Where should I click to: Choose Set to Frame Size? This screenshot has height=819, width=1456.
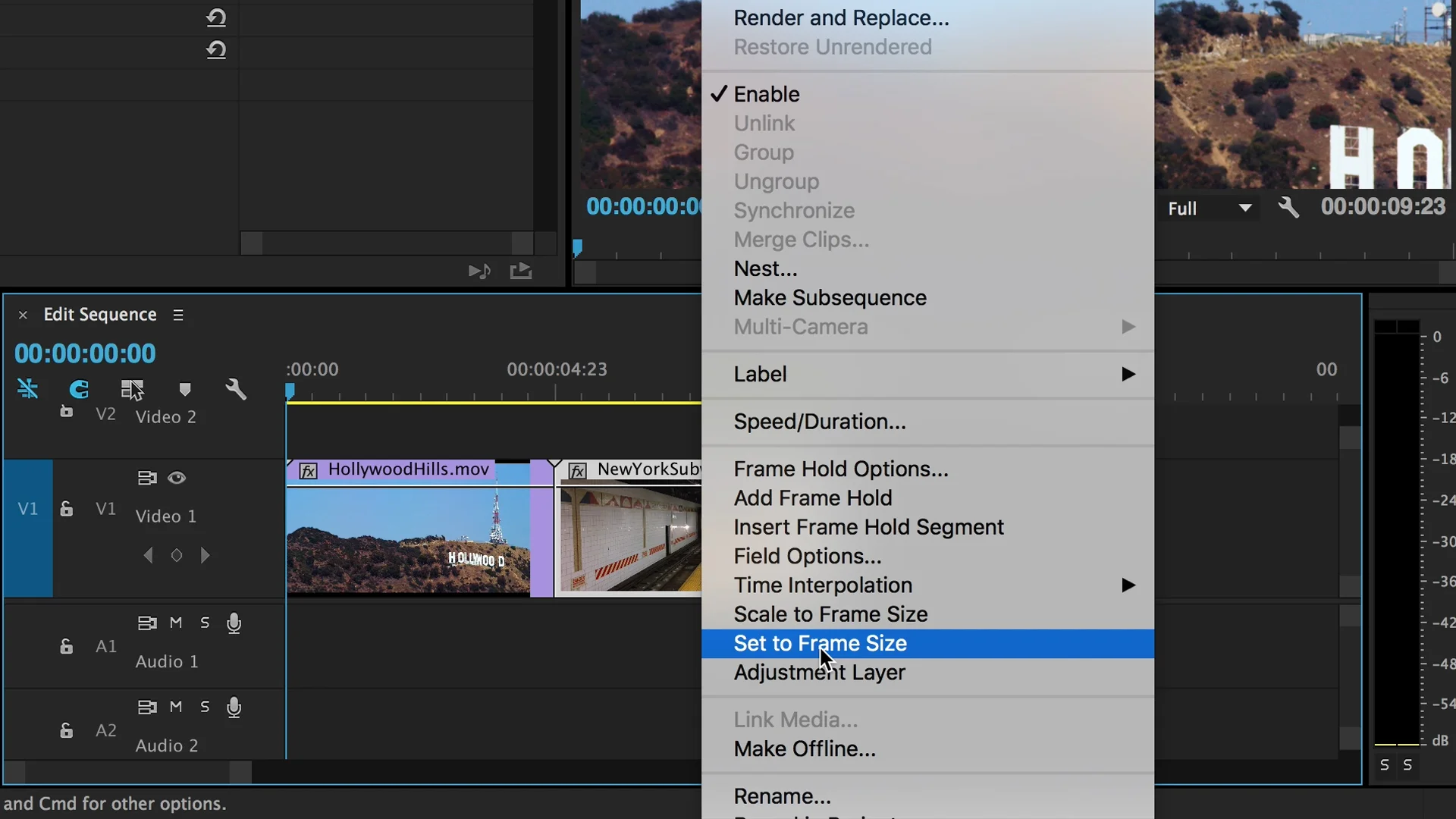tap(820, 644)
